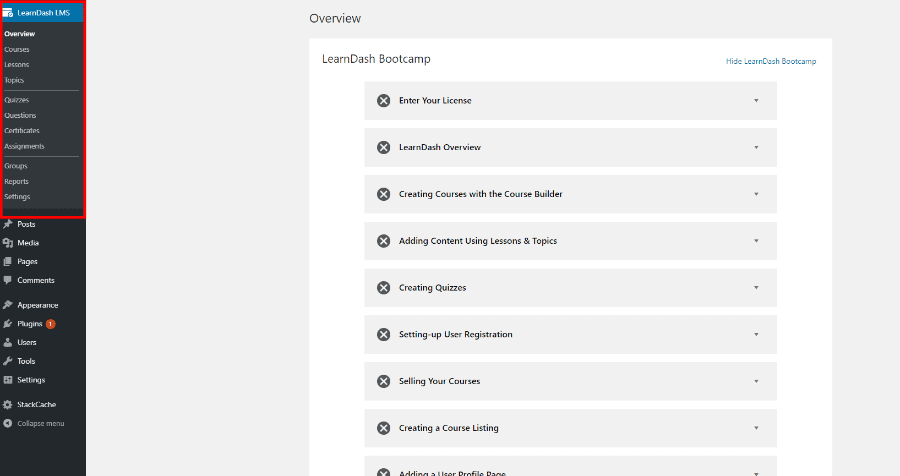Click the Users person icon
This screenshot has width=900, height=476.
[x=7, y=342]
